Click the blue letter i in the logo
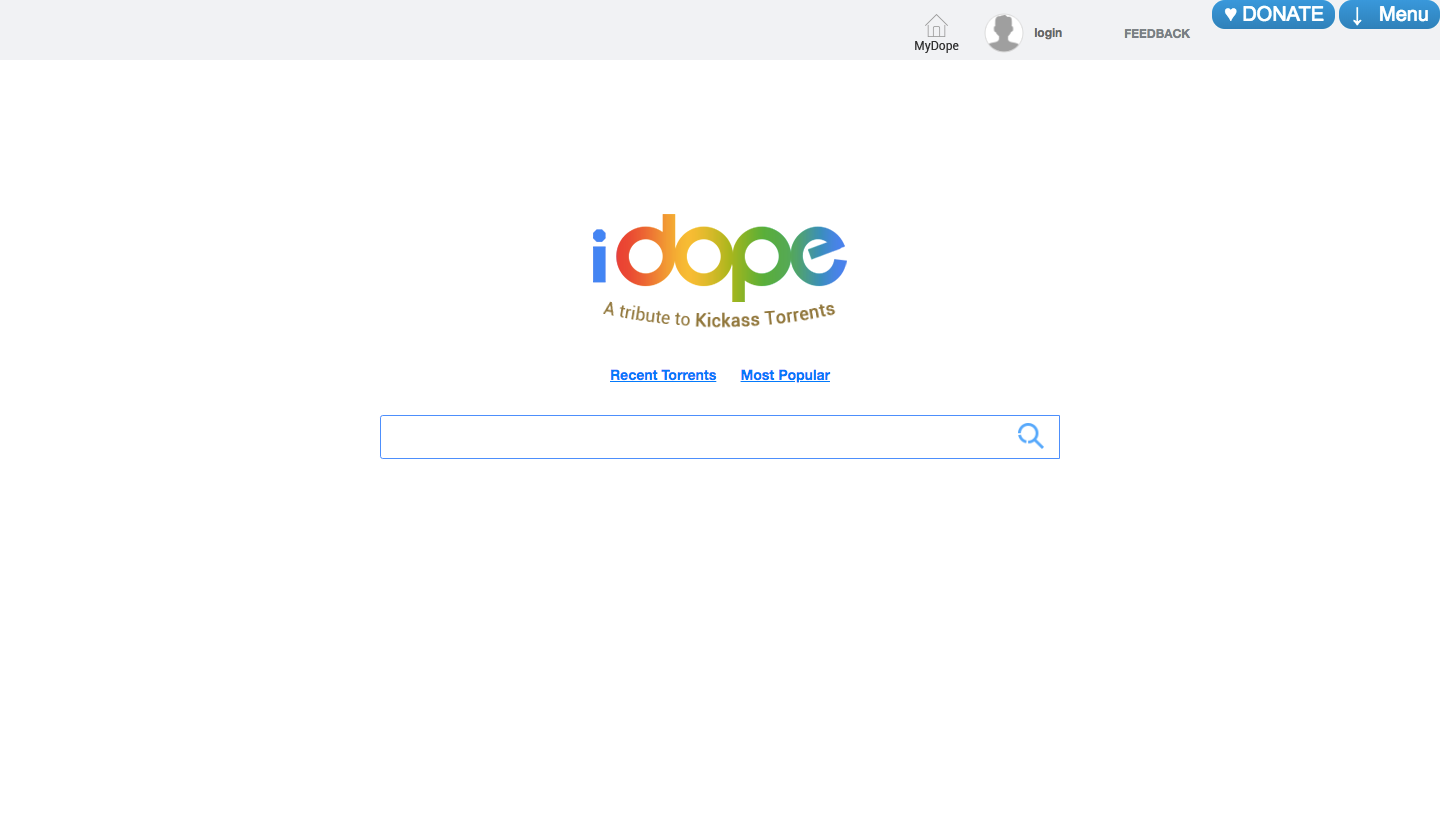Viewport: 1440px width, 821px height. click(x=599, y=255)
